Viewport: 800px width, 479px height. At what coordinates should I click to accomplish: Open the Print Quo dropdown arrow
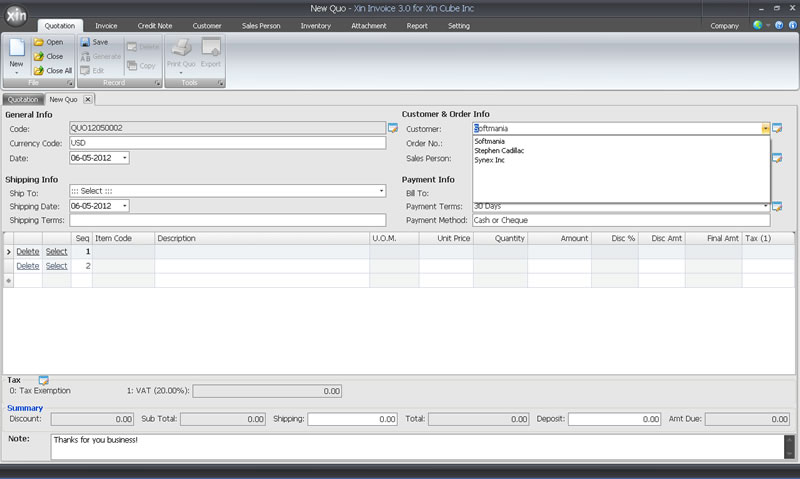tap(181, 73)
